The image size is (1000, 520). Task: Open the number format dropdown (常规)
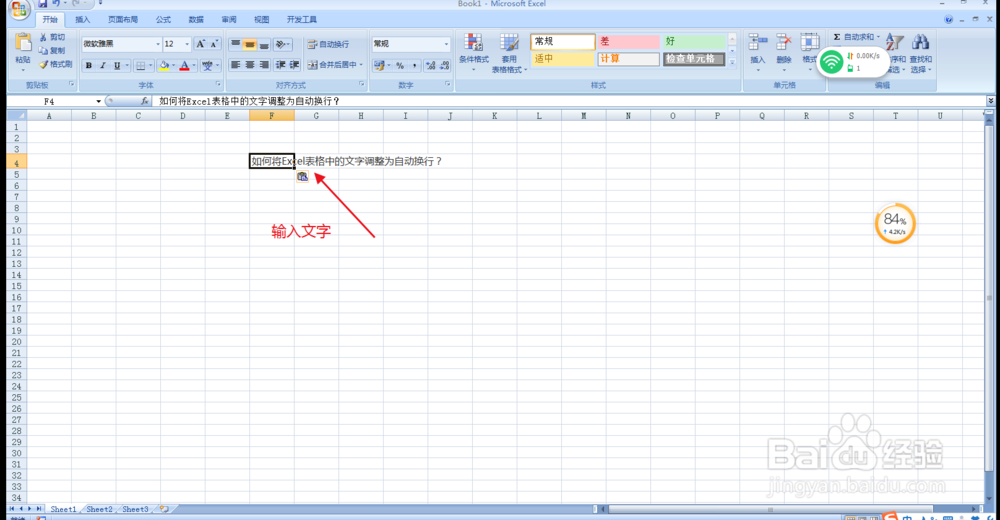(x=446, y=44)
